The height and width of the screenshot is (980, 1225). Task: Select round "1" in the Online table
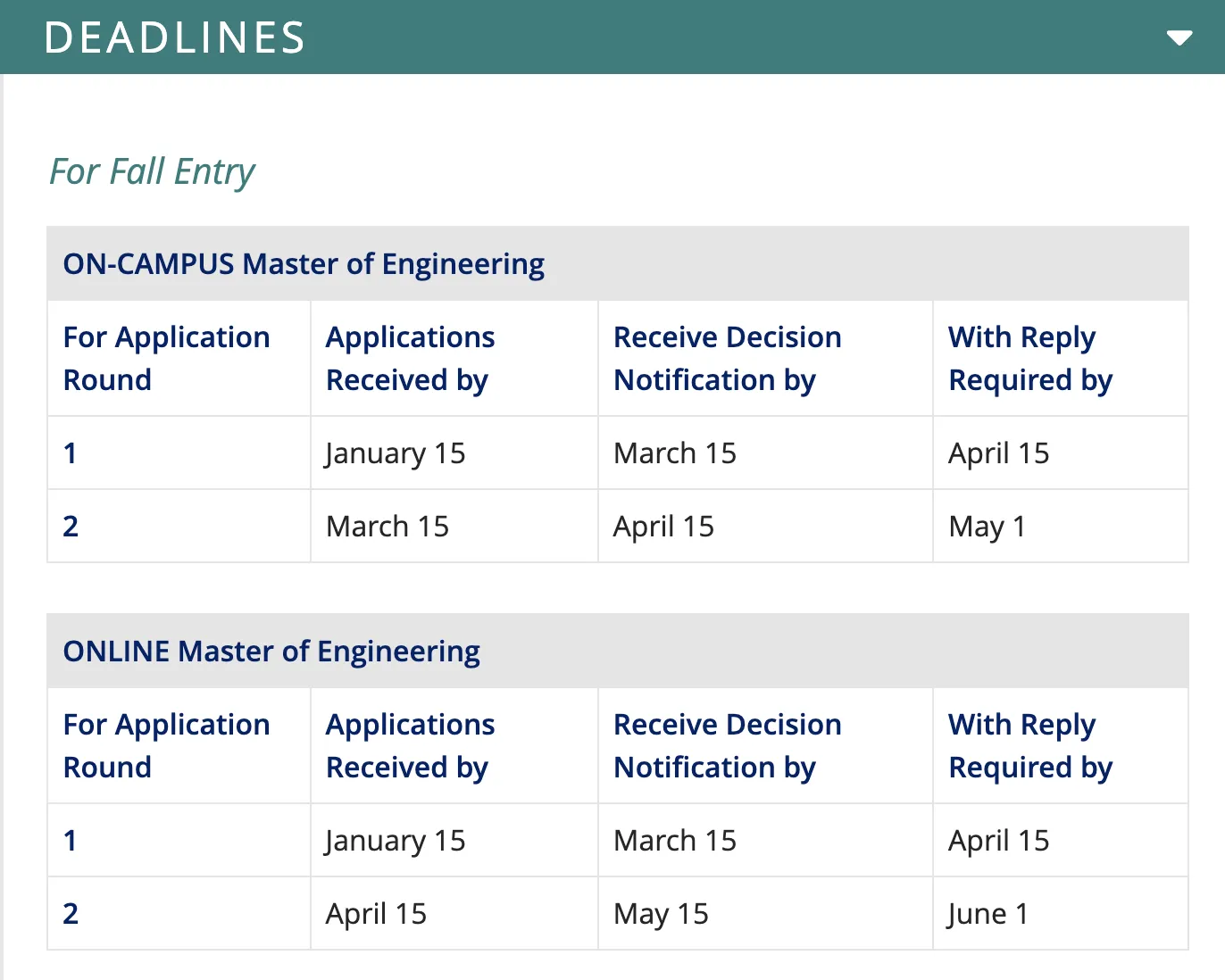click(70, 841)
